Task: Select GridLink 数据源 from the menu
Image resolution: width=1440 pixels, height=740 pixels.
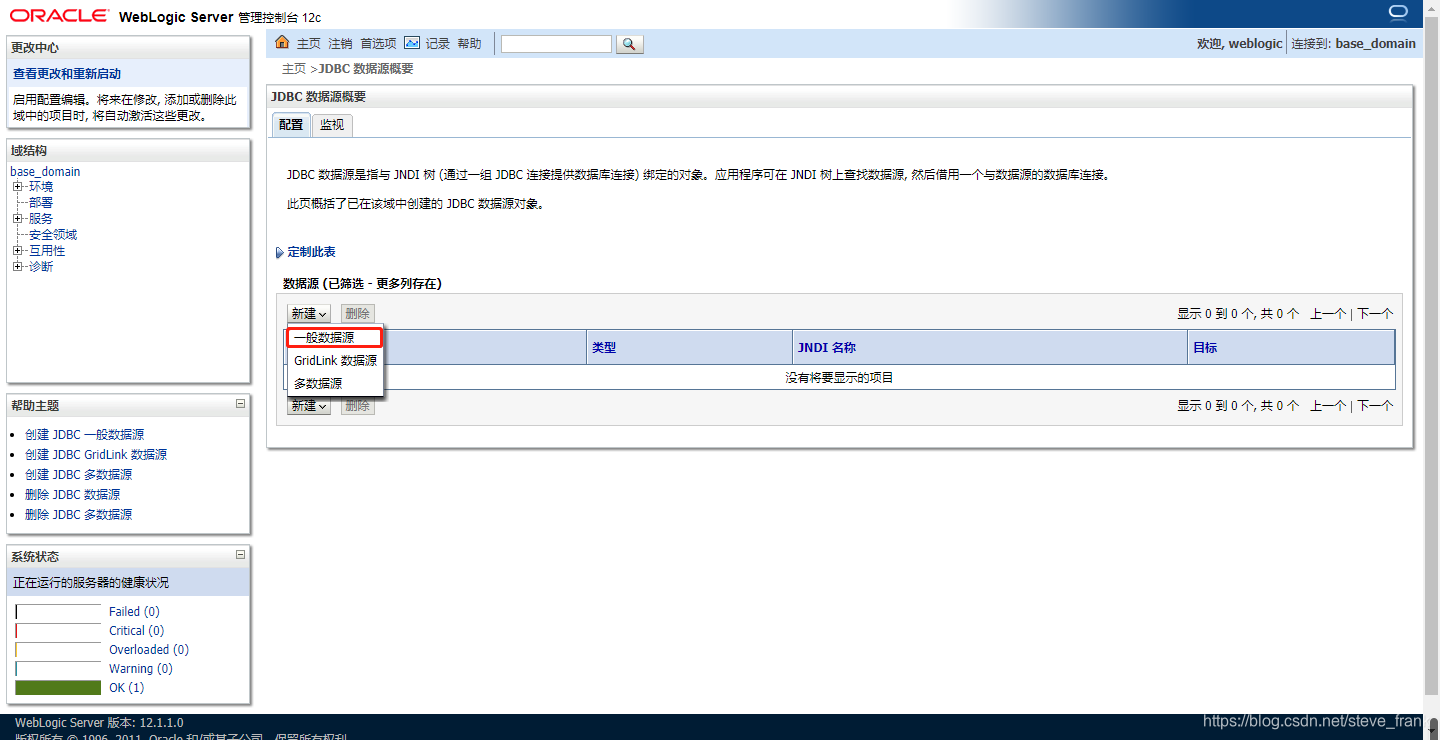Action: tap(335, 361)
